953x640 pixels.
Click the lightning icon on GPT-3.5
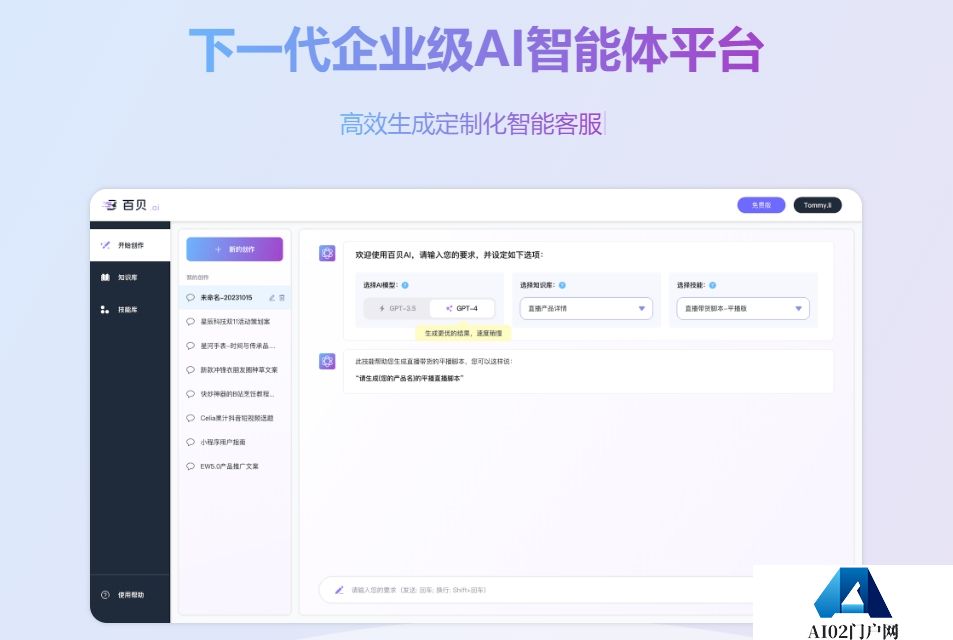[x=382, y=309]
